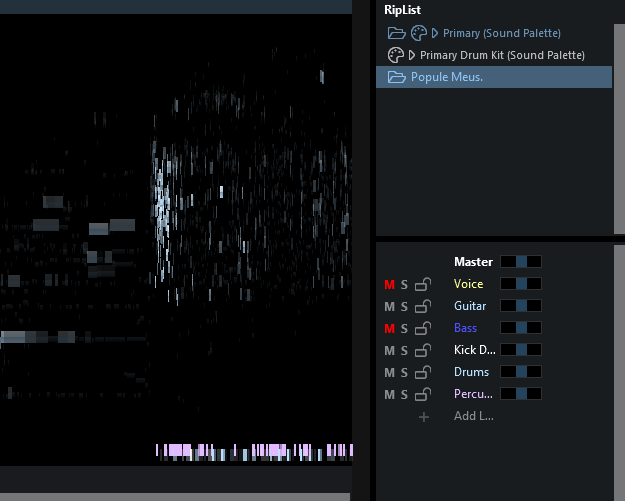Solo the Drums layer
The height and width of the screenshot is (501, 625).
click(x=404, y=372)
